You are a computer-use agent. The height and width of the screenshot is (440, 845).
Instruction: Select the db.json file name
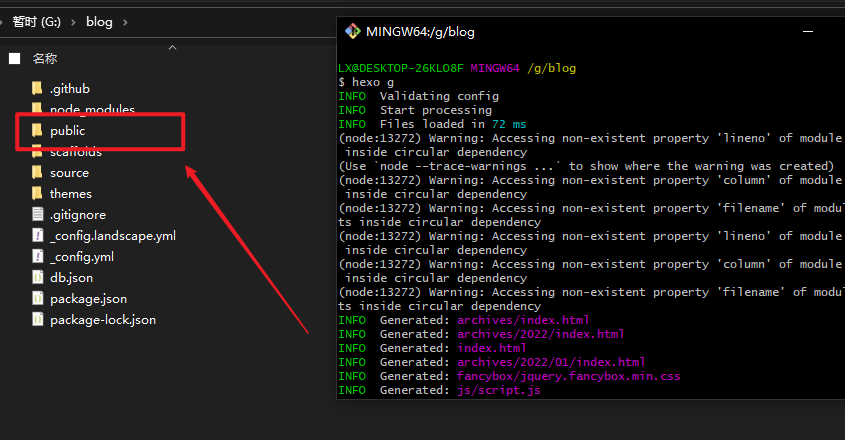[72, 278]
